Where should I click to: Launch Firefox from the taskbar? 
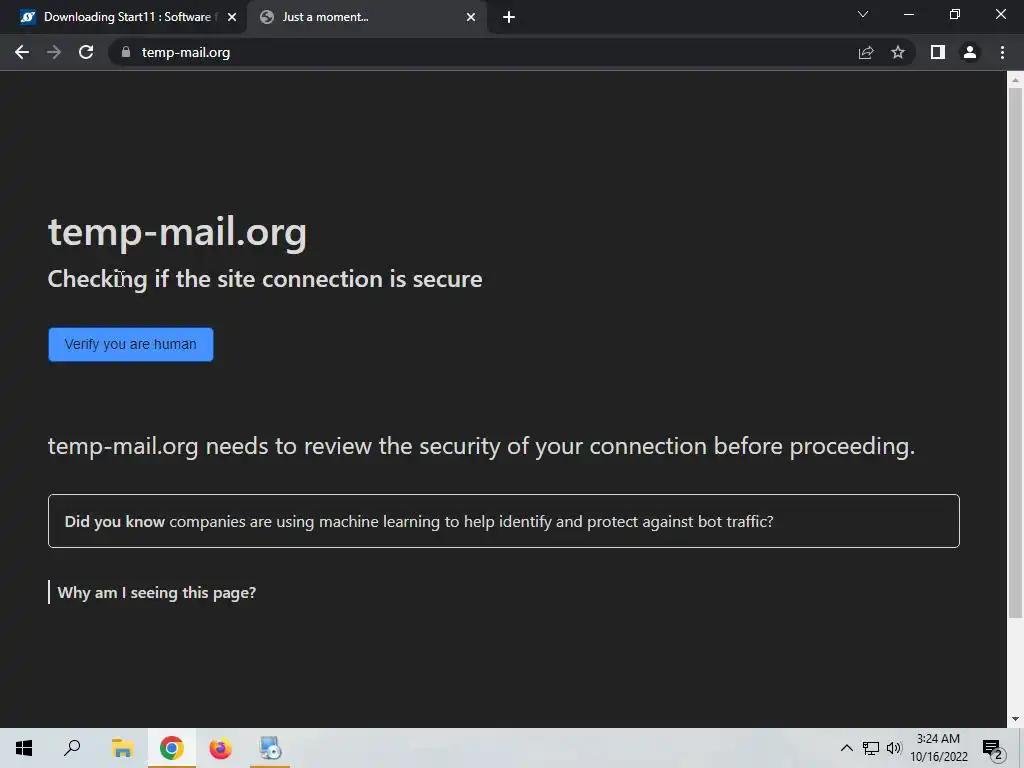[220, 748]
